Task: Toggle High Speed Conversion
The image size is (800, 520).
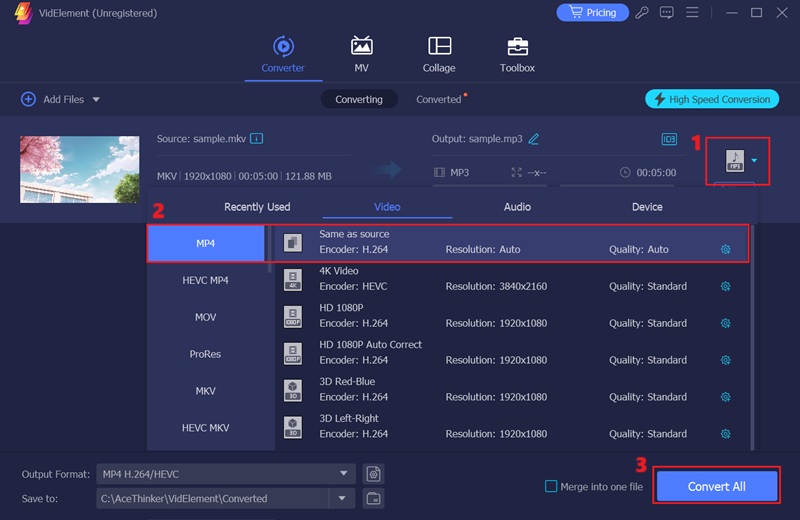Action: 712,99
